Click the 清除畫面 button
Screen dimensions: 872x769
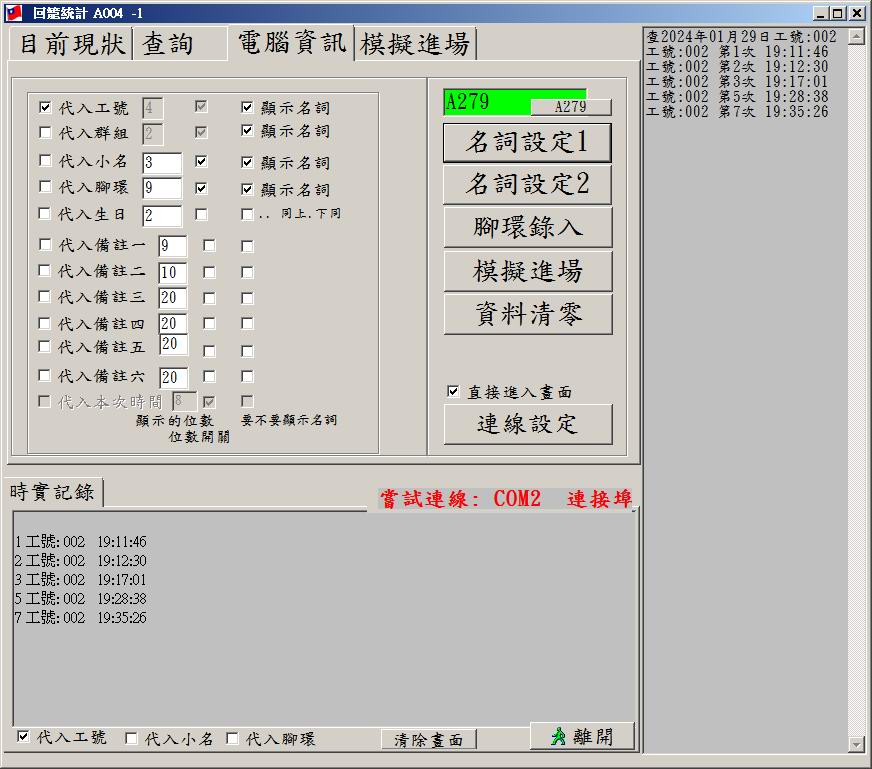point(429,740)
